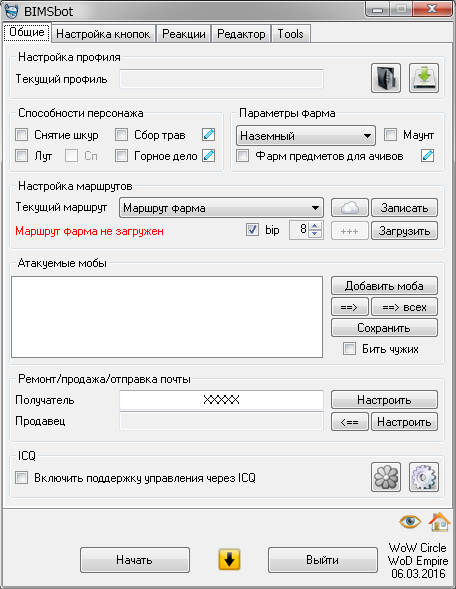Image resolution: width=456 pixels, height=589 pixels.
Task: Open the profile folder icon button
Action: point(386,78)
